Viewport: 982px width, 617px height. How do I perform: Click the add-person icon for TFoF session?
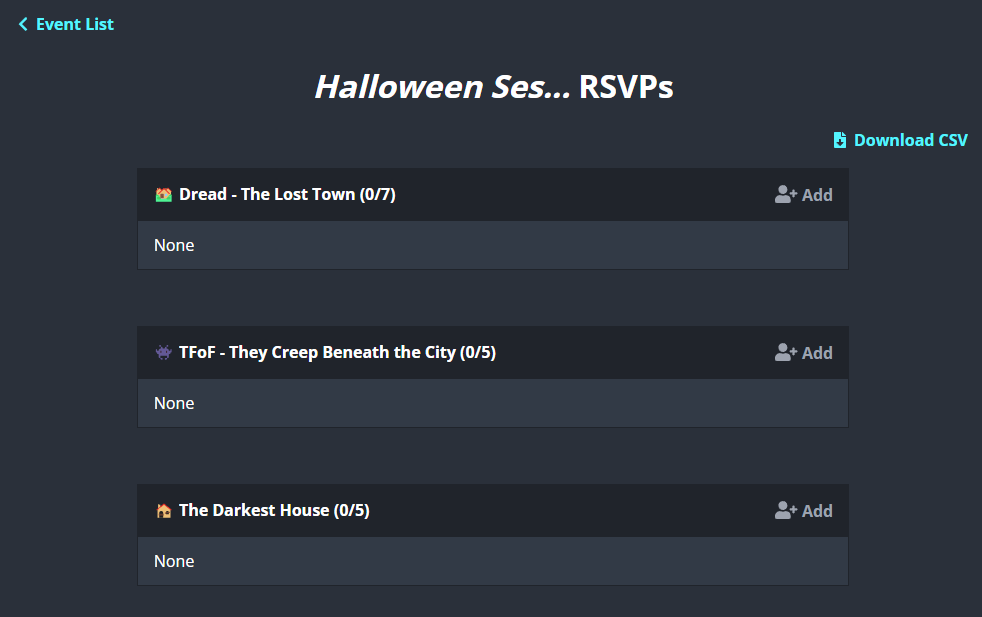click(x=785, y=353)
